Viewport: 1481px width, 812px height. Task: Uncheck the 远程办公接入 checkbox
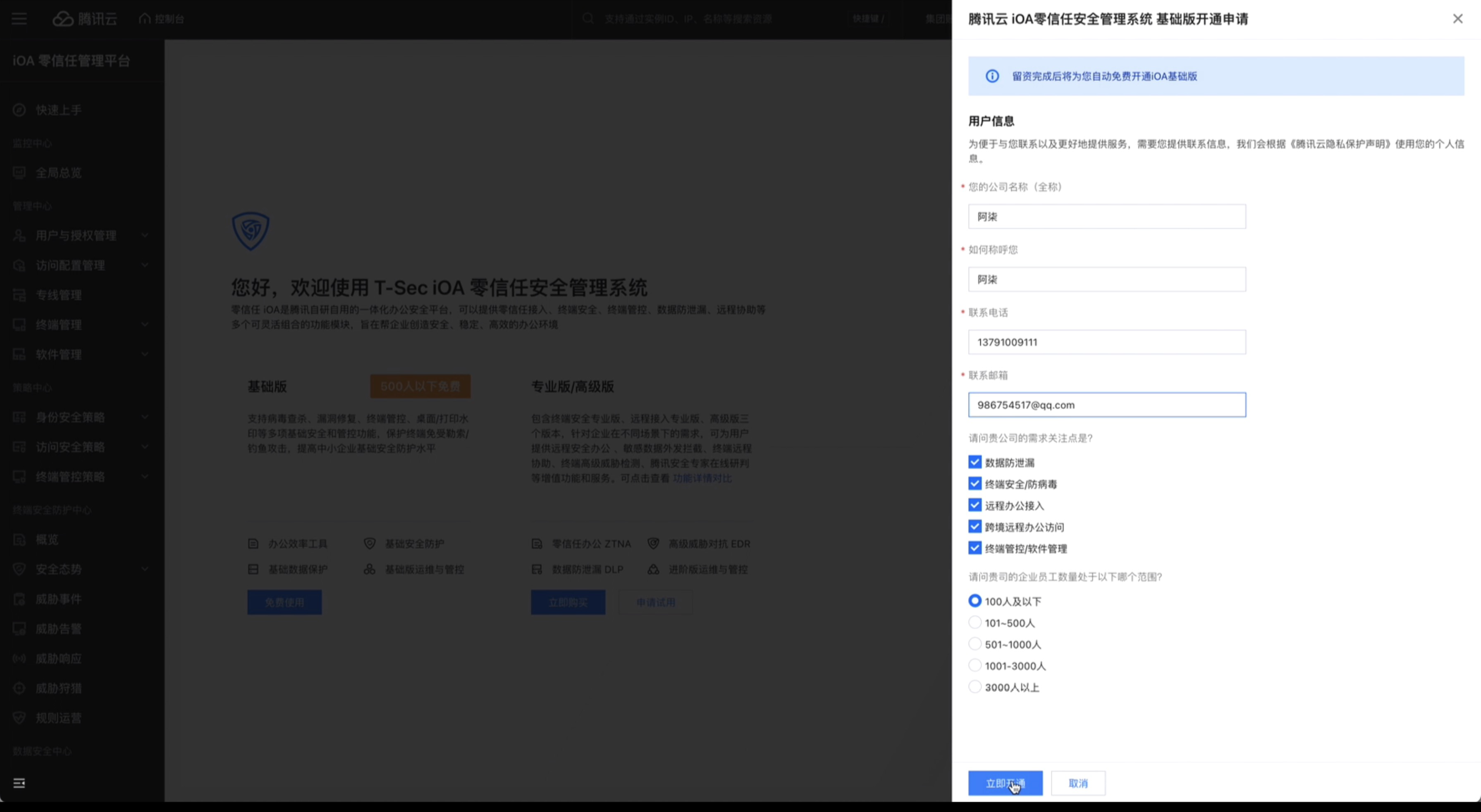[975, 505]
